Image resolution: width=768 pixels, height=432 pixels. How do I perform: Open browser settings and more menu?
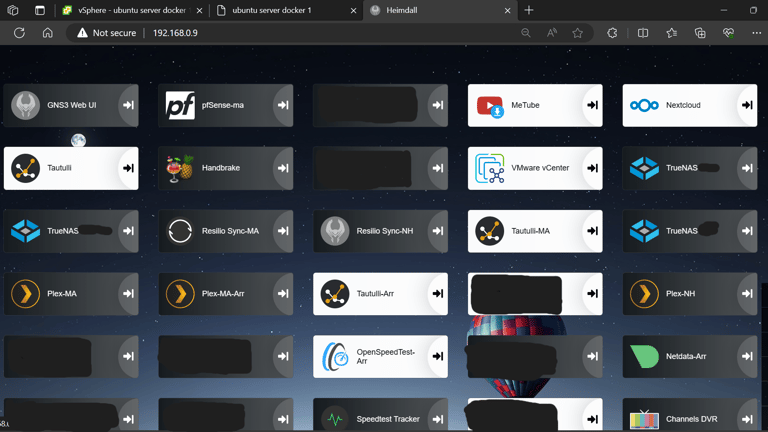pos(757,33)
